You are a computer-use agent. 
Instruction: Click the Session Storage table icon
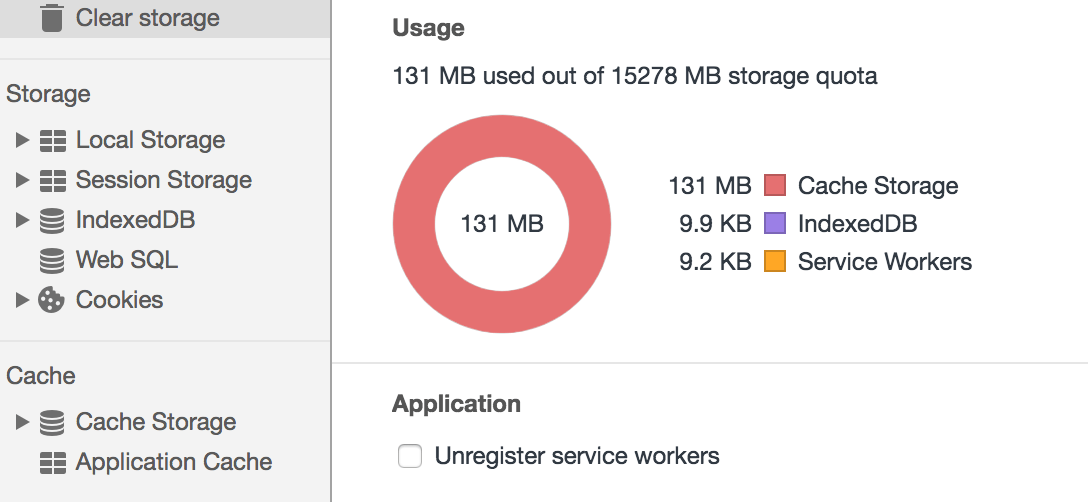point(52,181)
